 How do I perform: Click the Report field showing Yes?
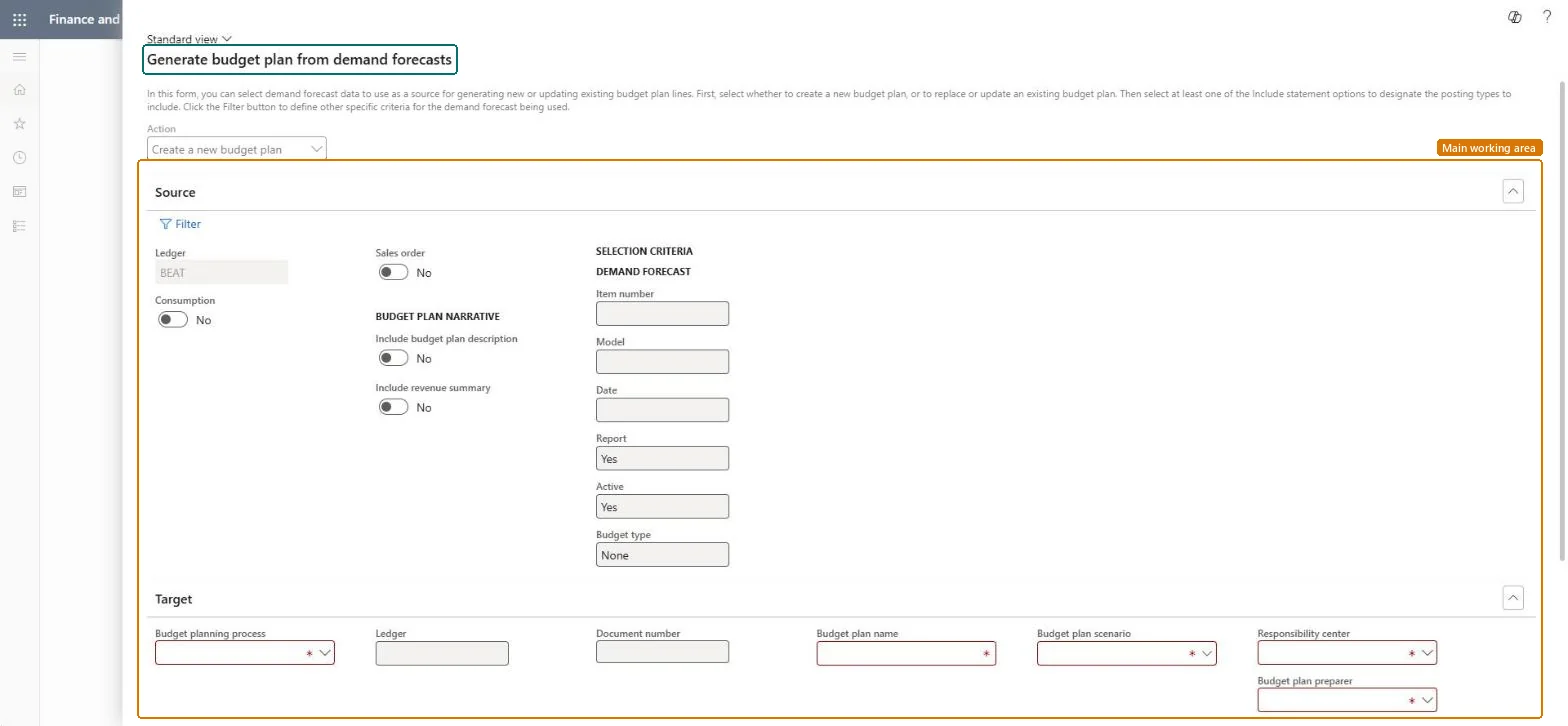[662, 458]
